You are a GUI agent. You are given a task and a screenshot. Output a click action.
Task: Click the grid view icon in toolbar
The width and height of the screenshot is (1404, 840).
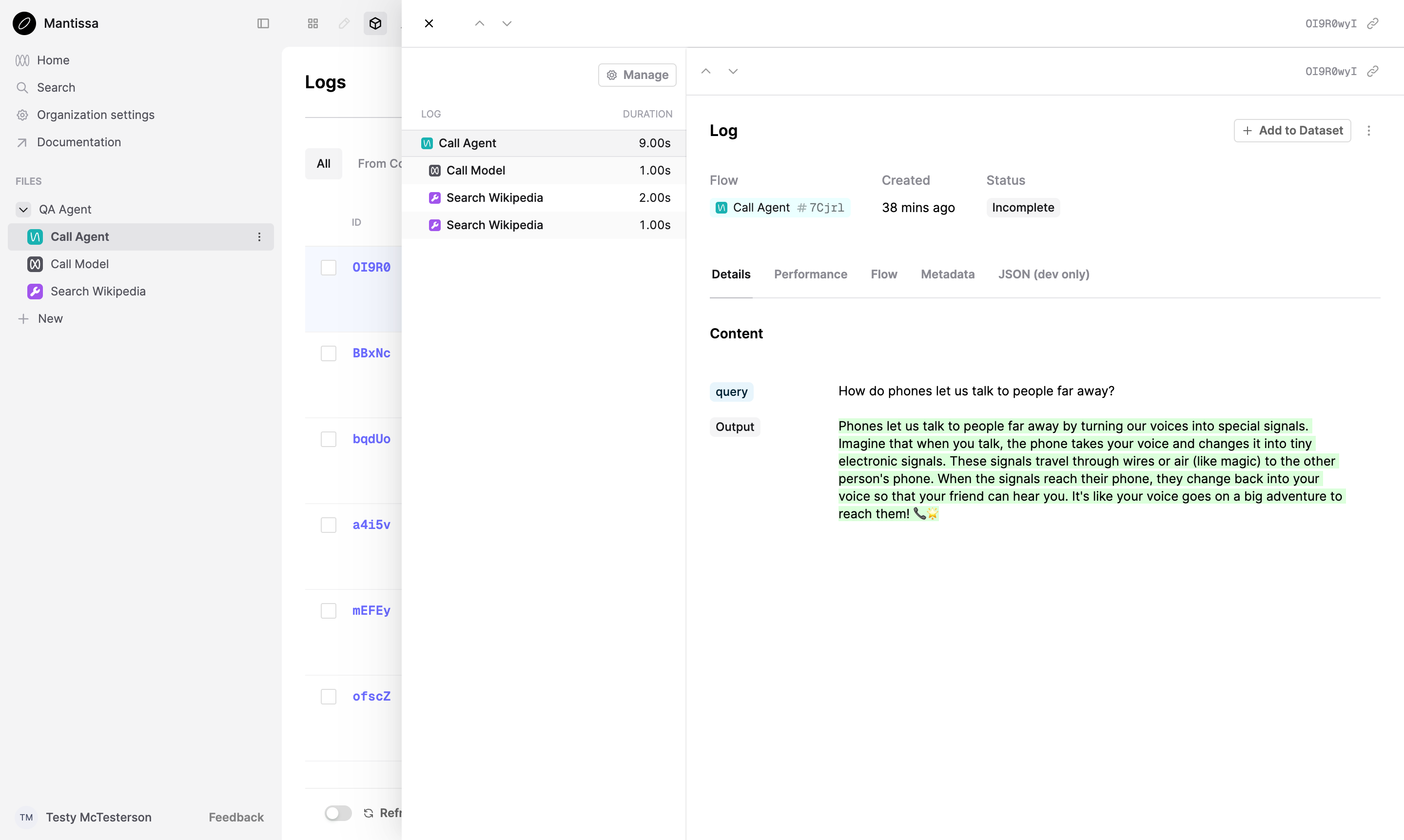pyautogui.click(x=312, y=23)
